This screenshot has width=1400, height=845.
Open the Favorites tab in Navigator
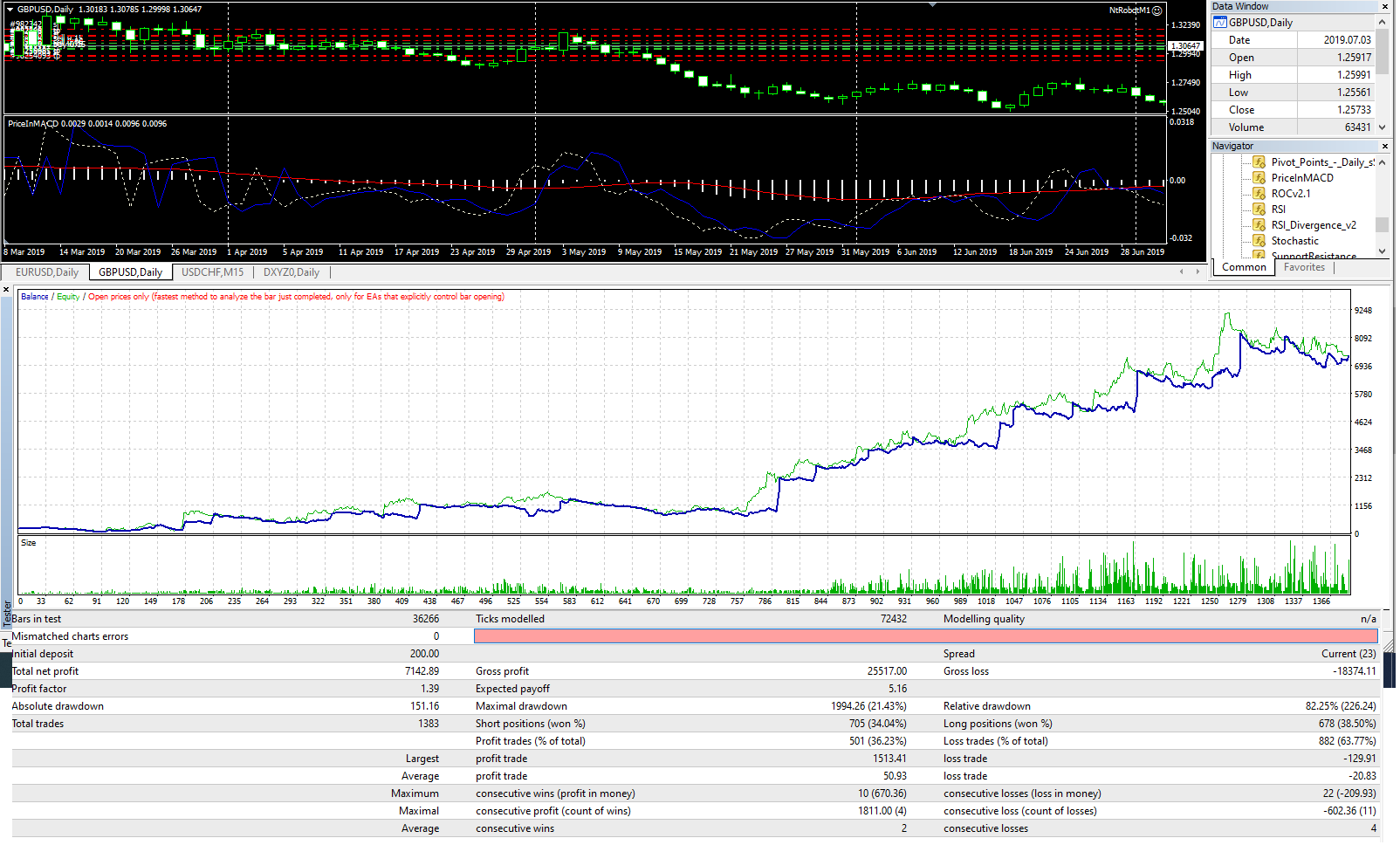[x=1304, y=267]
